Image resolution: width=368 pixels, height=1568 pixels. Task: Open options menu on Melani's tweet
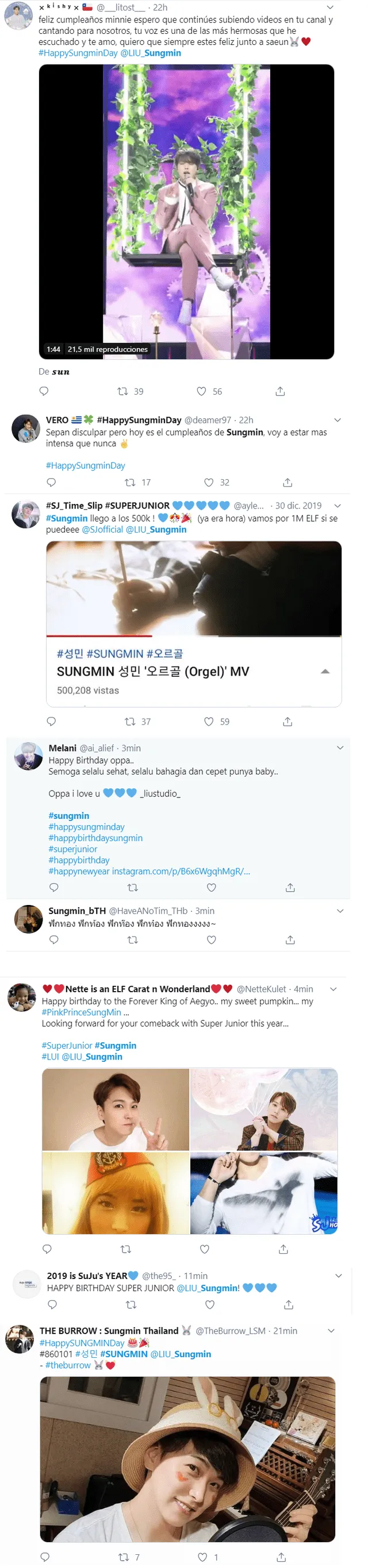[339, 747]
